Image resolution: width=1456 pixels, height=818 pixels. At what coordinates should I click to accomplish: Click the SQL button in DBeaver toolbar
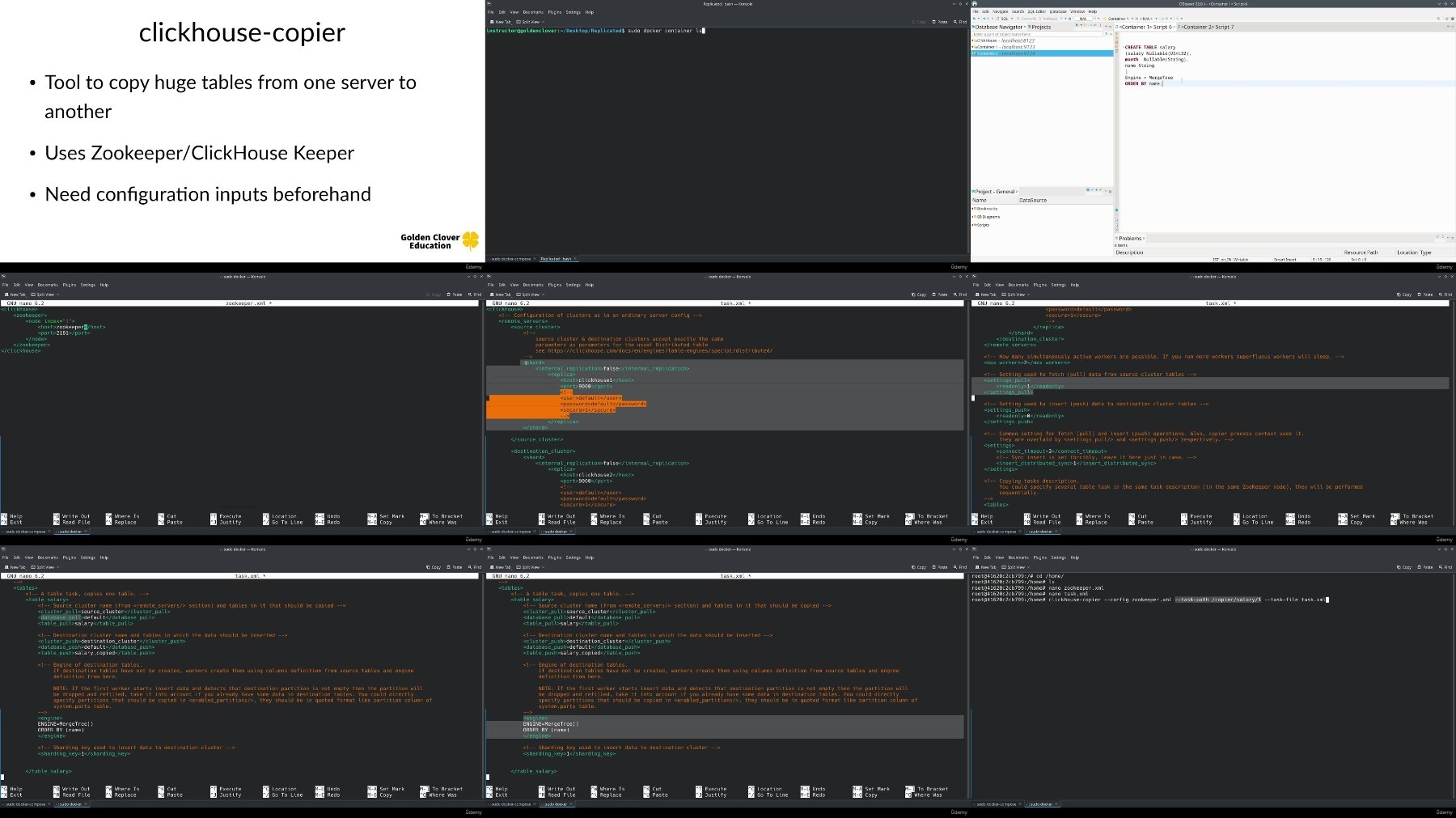(1004, 19)
